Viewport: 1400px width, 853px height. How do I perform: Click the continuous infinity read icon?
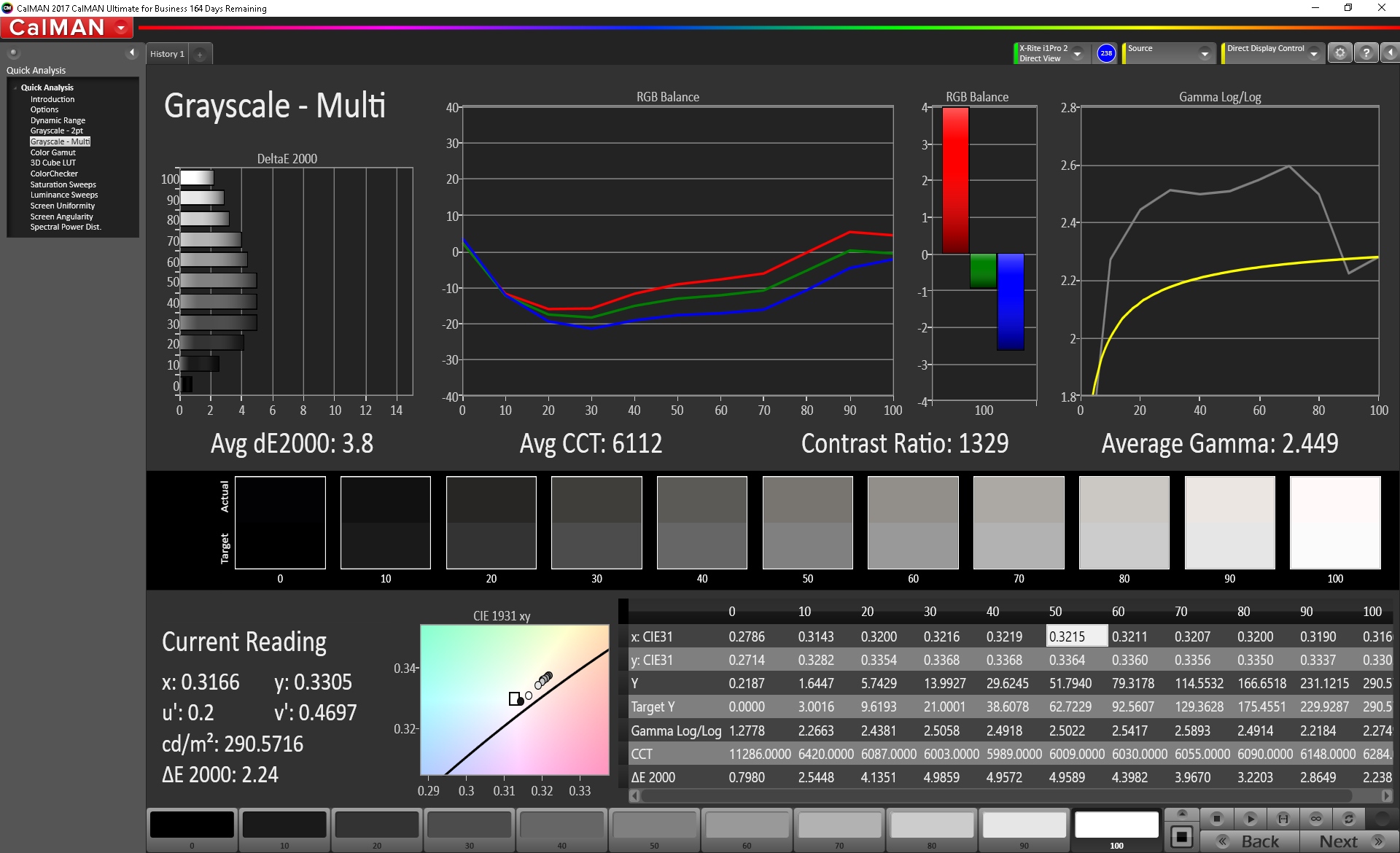coord(1315,819)
